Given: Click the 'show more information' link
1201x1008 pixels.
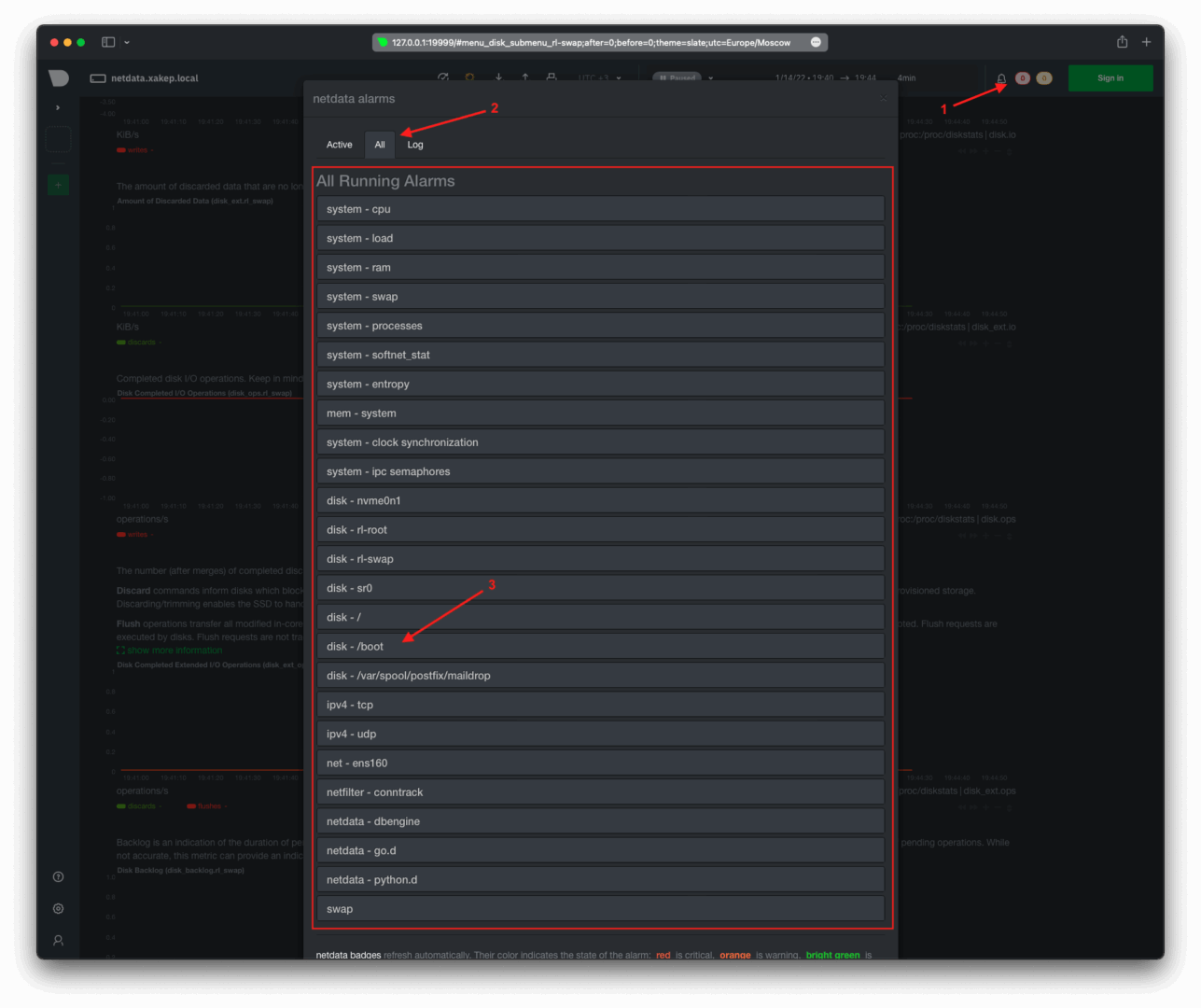Looking at the screenshot, I should tap(170, 651).
